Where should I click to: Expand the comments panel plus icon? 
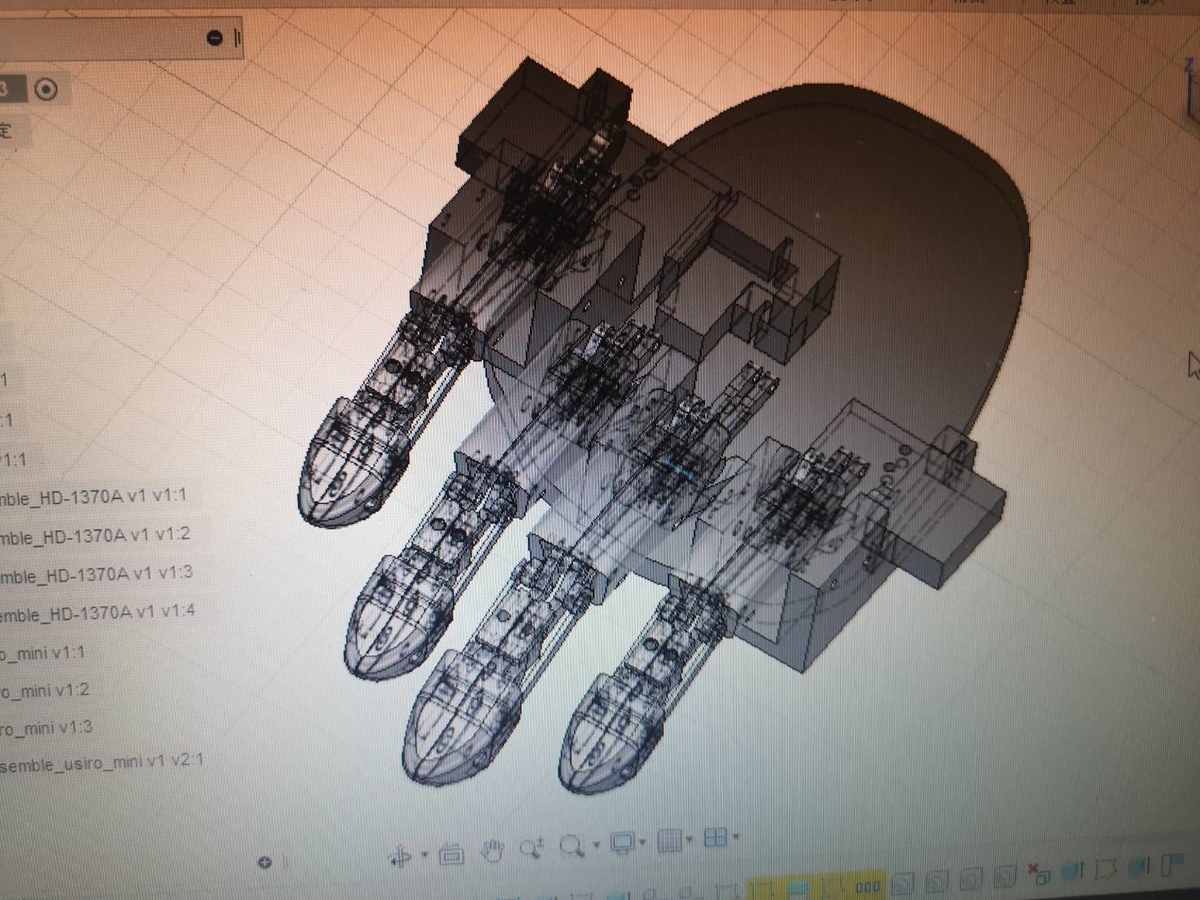[x=265, y=862]
